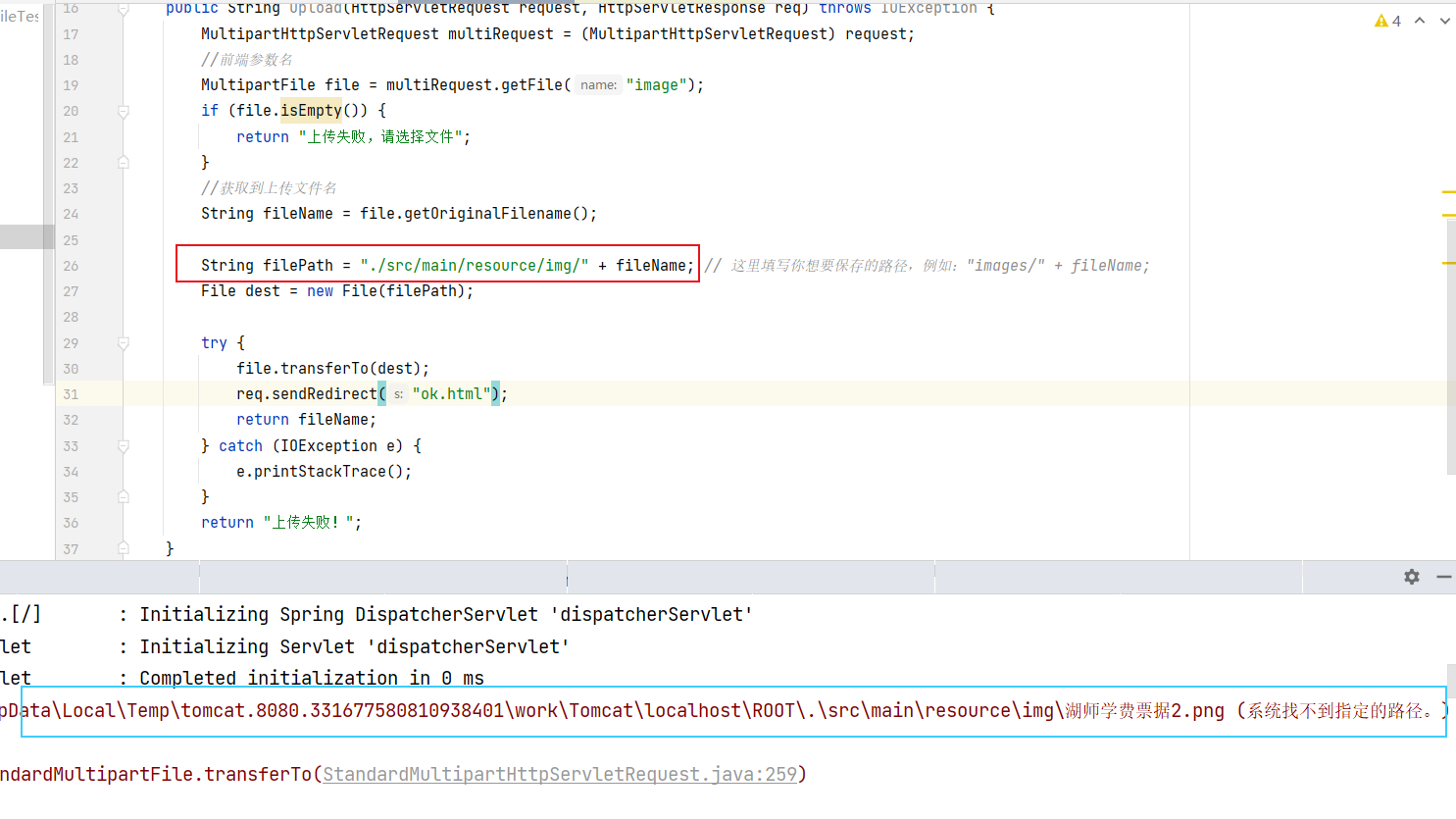Click line number 19 in the gutter
Screen dimensions: 1456x819
click(x=71, y=85)
